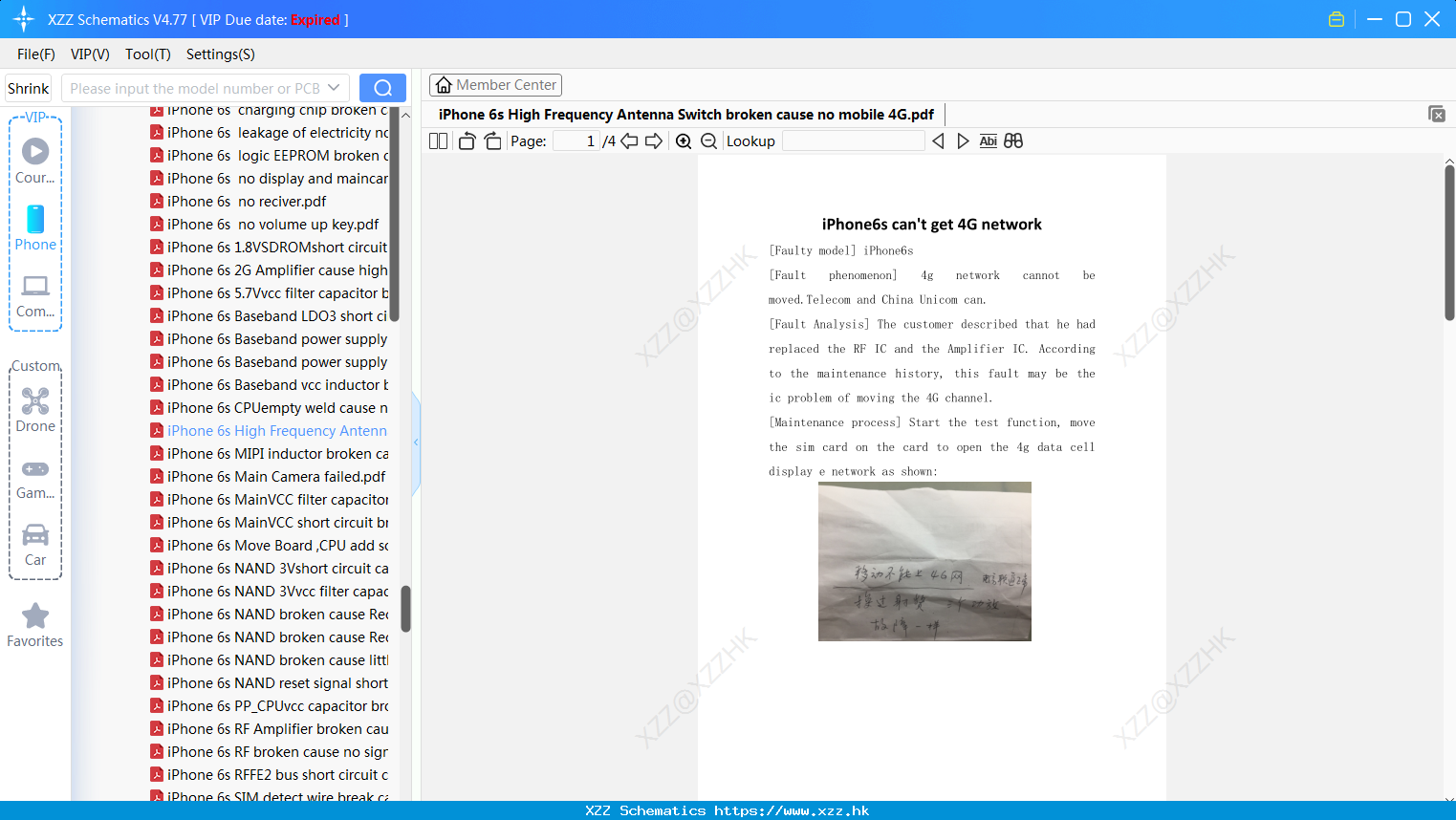
Task: Click the Lookup text field
Action: (x=854, y=140)
